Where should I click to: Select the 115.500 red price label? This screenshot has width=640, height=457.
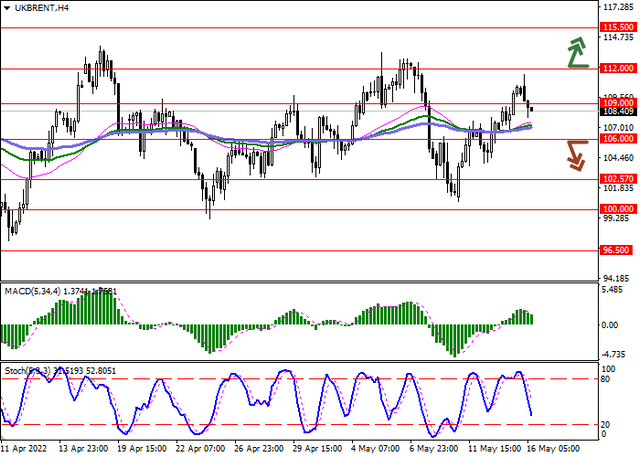tap(618, 27)
